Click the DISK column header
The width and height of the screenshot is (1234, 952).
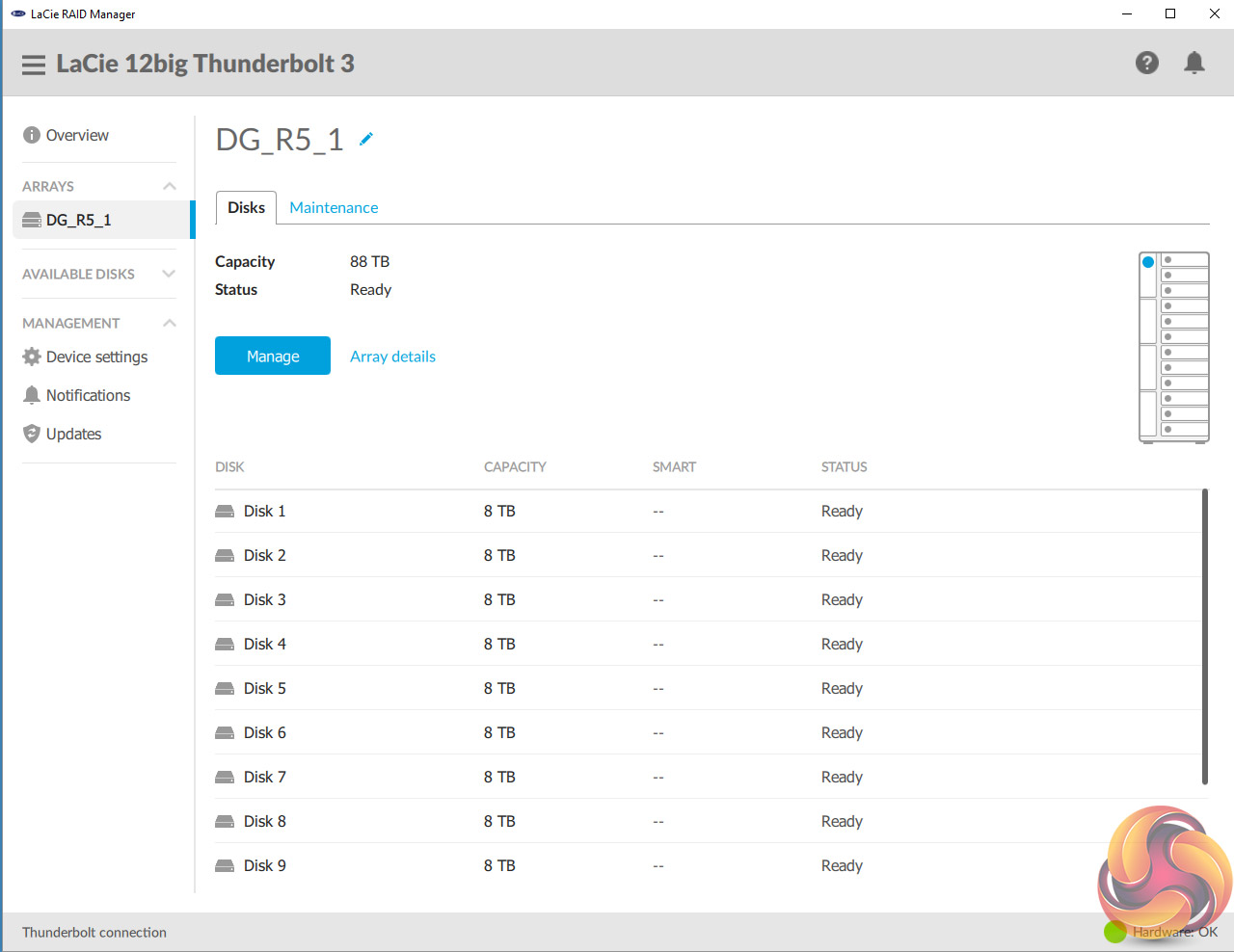point(229,466)
